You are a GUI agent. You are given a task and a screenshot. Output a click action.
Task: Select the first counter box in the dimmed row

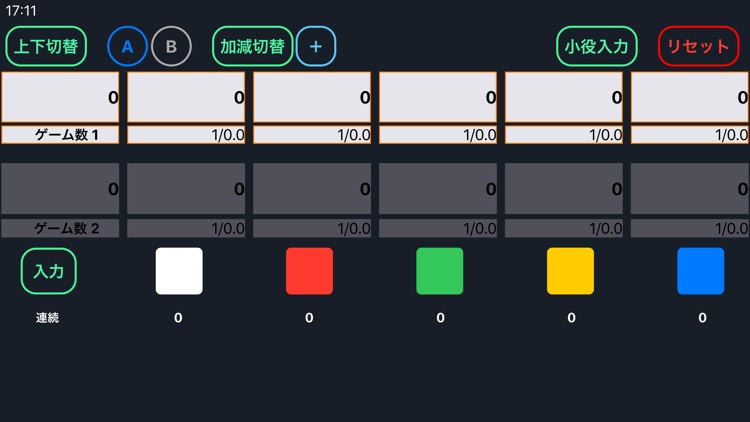(60, 188)
